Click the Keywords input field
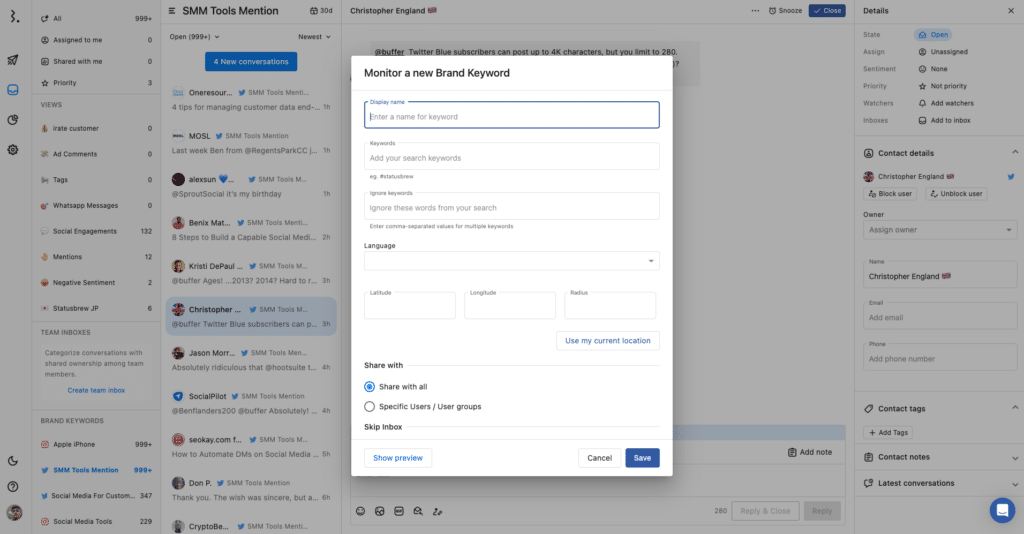Viewport: 1024px width, 534px height. click(x=511, y=156)
